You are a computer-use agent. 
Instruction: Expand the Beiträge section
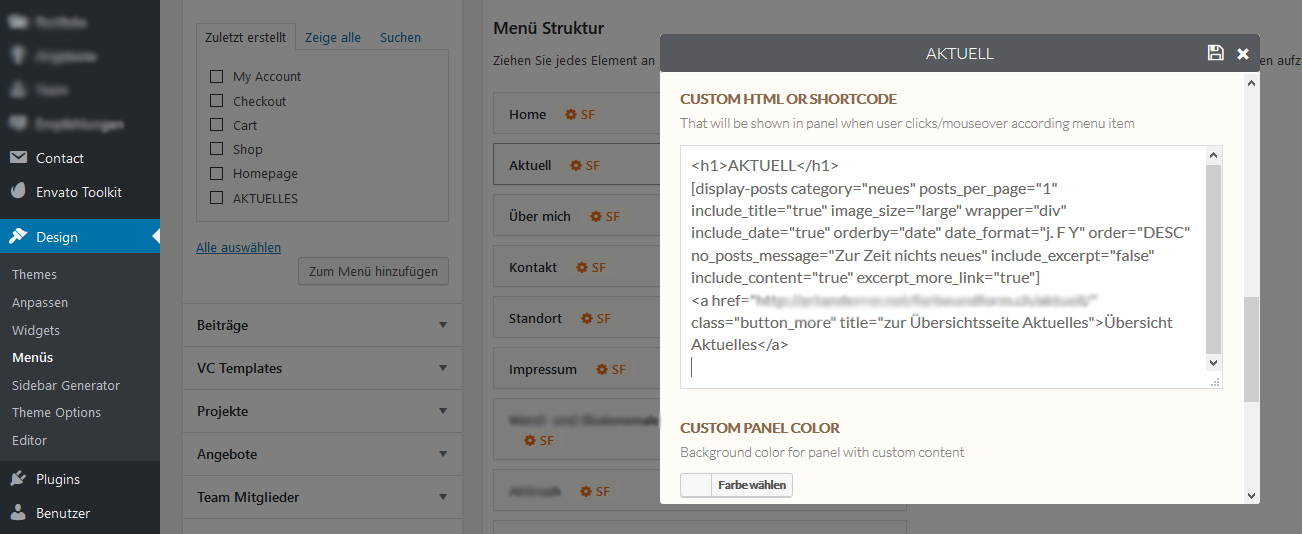pos(443,325)
